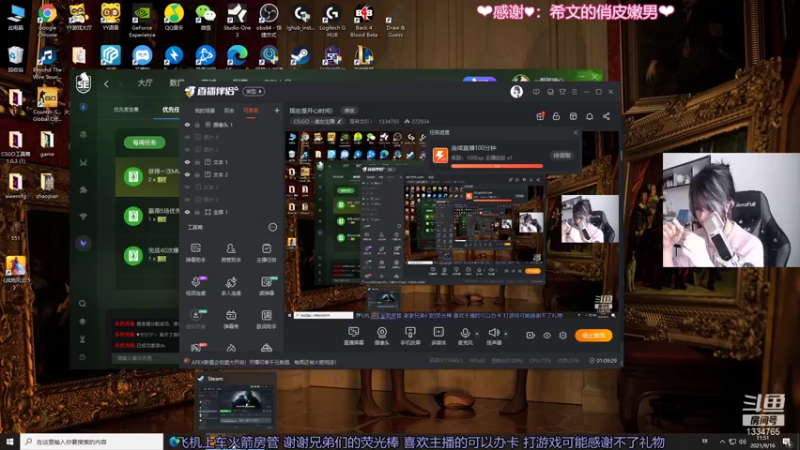
Task: Open the stream quality dropdown beside room number
Action: pos(360,121)
